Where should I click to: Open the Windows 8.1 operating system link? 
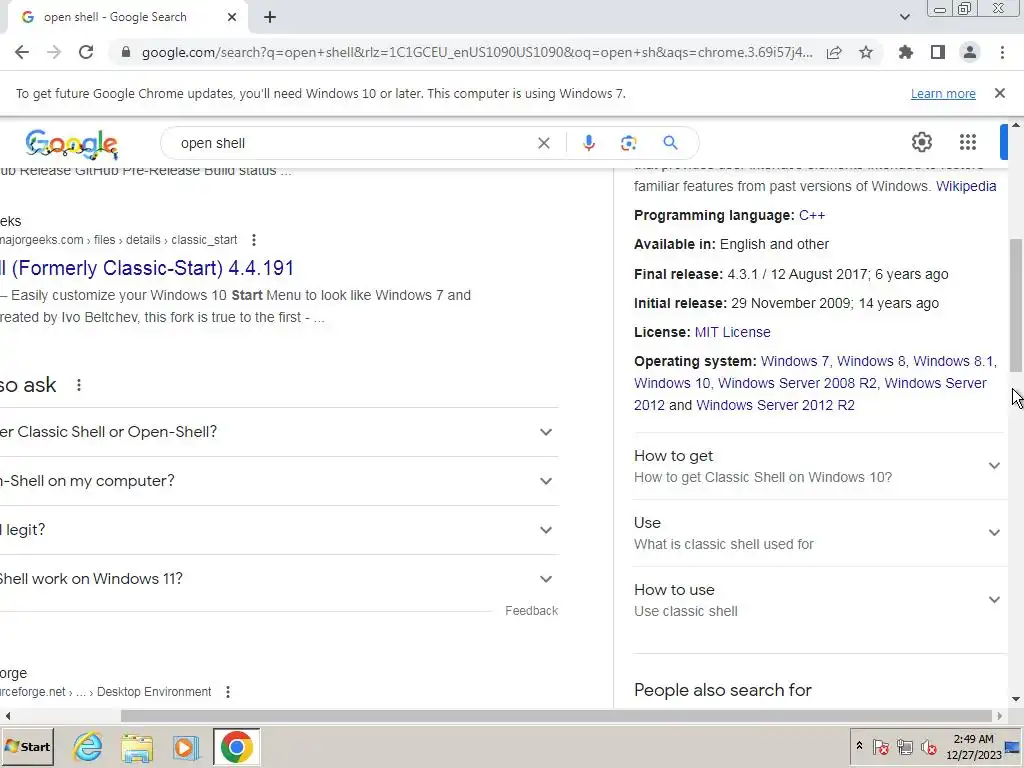pyautogui.click(x=953, y=361)
